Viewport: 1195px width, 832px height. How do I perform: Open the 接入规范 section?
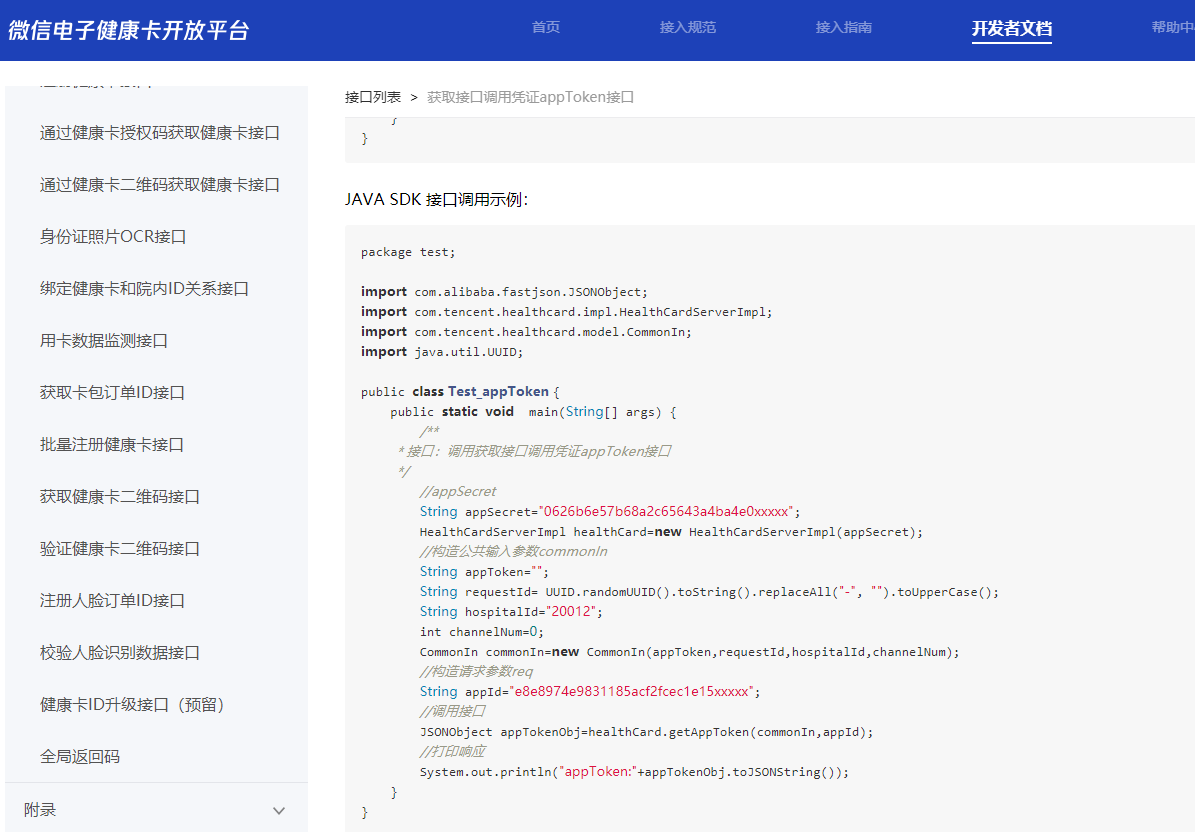coord(688,27)
